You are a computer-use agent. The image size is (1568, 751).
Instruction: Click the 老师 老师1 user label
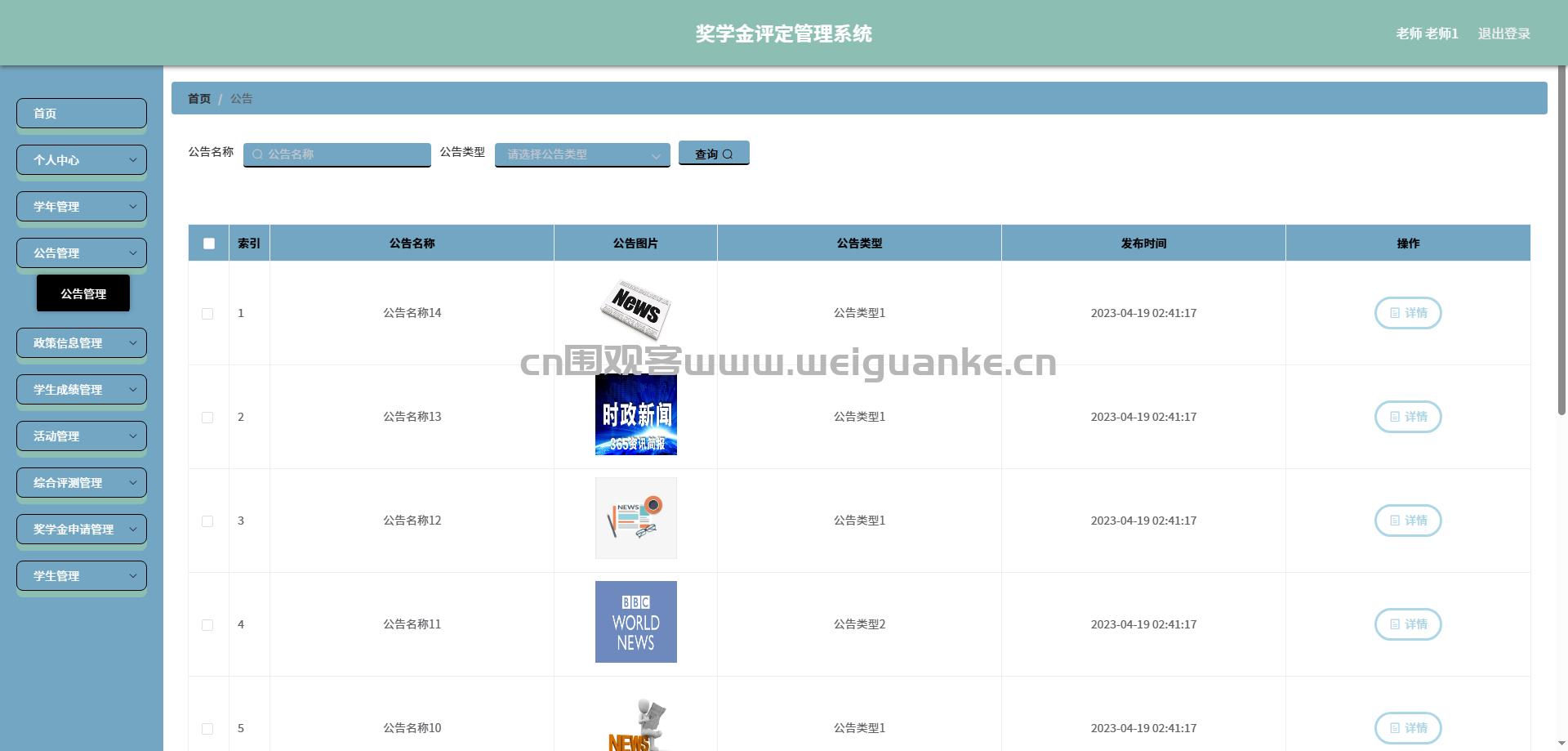(1427, 34)
